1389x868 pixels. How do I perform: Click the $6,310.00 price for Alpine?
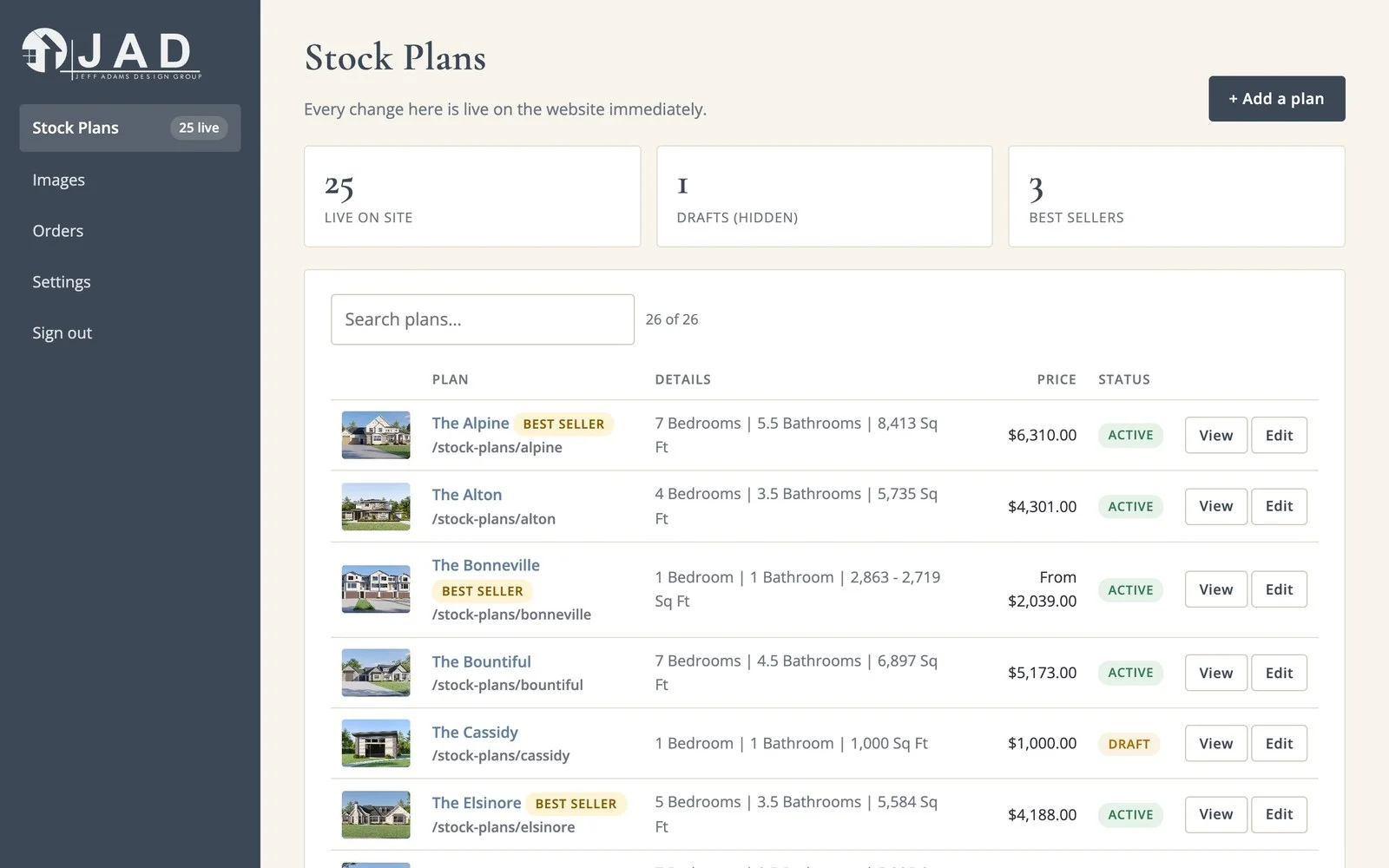[1042, 435]
